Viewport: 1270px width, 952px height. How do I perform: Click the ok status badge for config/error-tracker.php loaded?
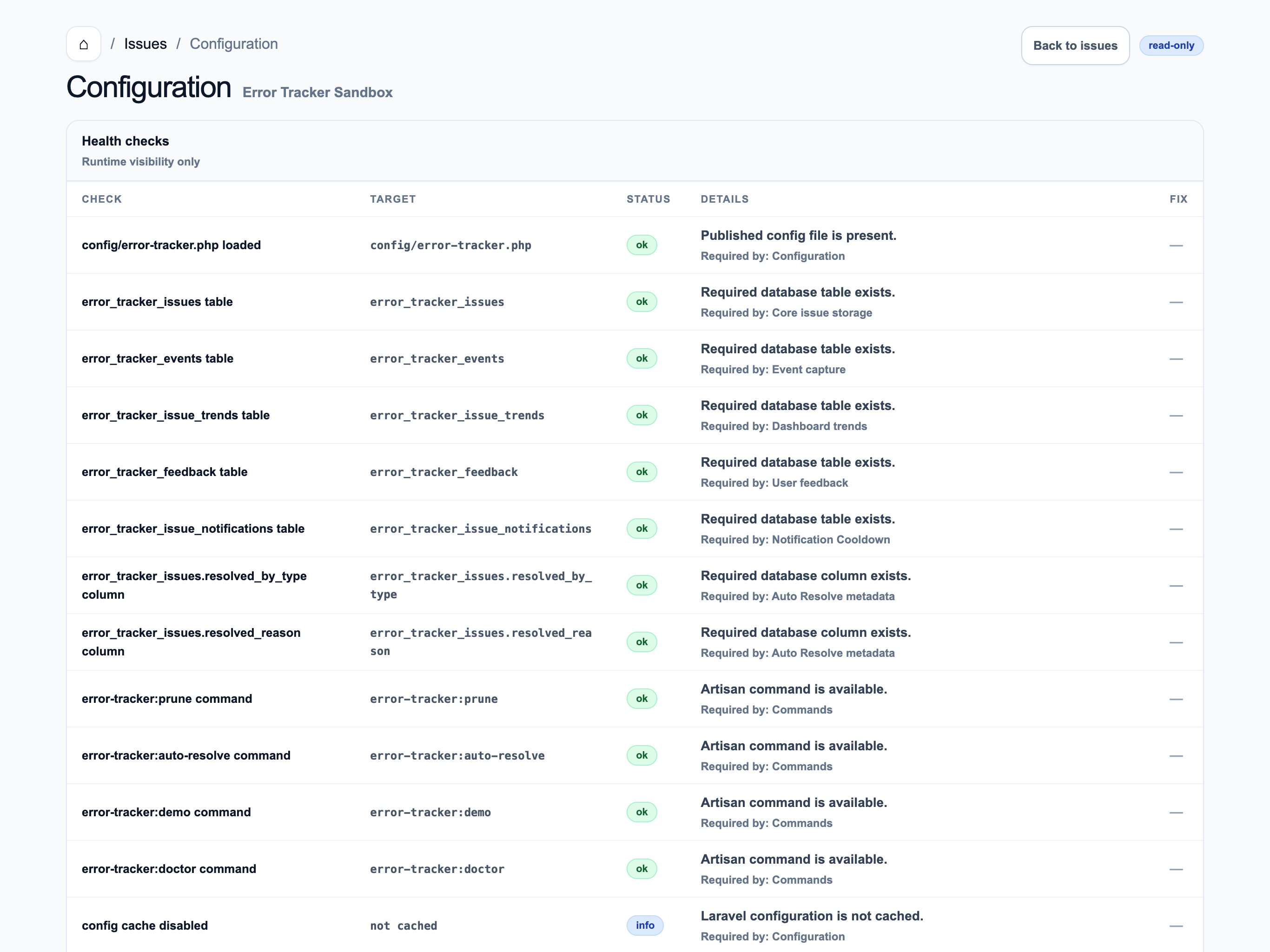click(642, 245)
